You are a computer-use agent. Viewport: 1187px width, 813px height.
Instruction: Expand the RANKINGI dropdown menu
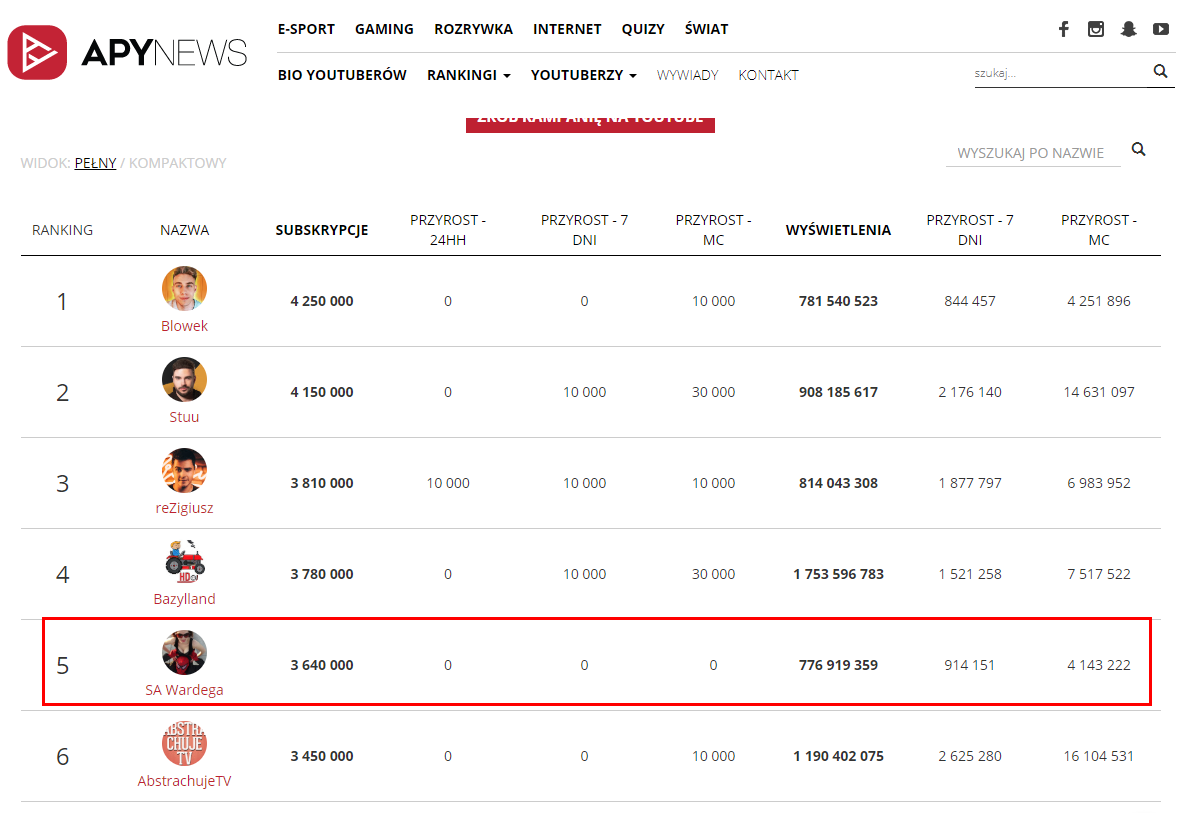[469, 75]
